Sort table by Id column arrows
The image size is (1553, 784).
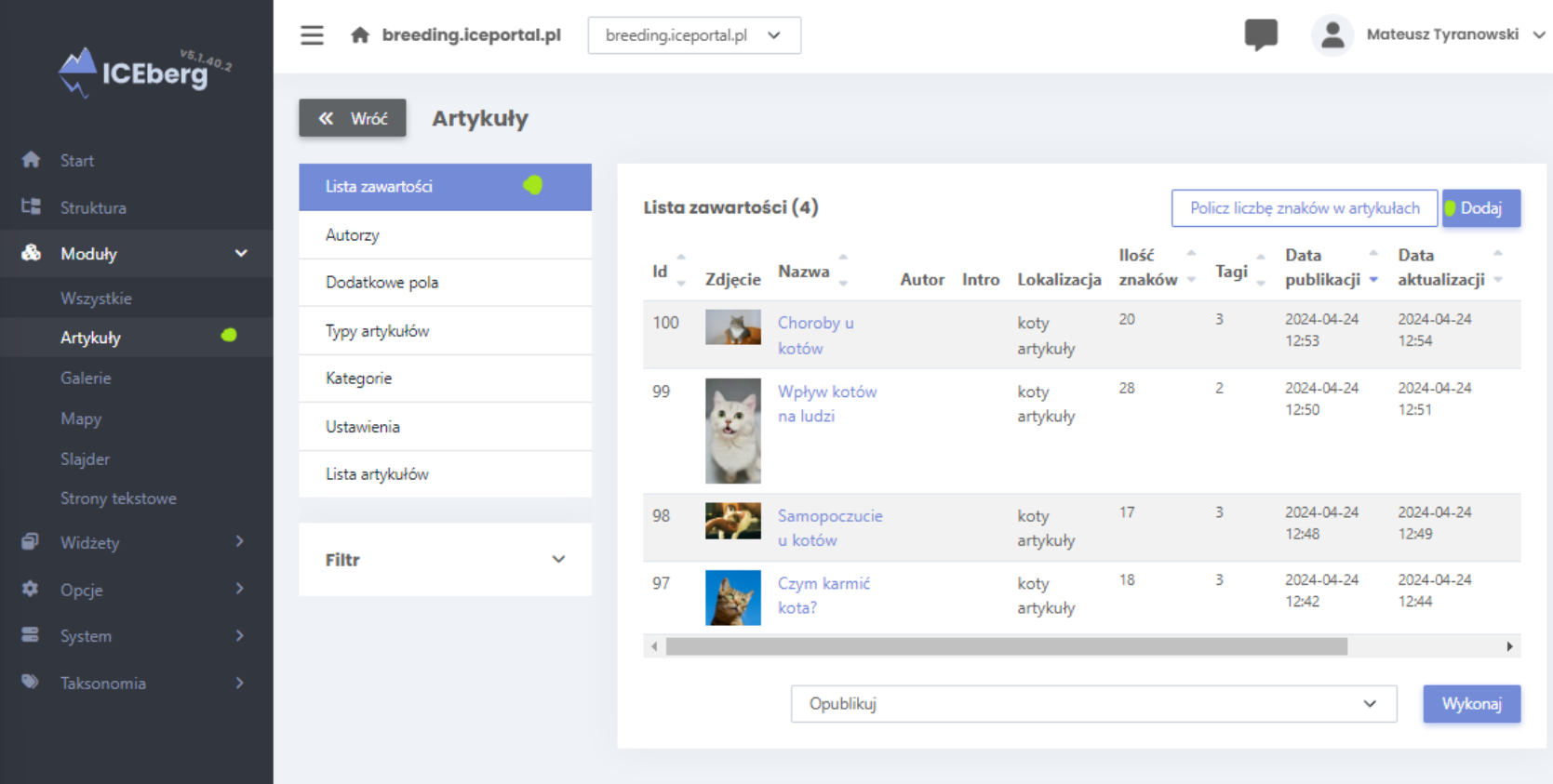coord(681,270)
